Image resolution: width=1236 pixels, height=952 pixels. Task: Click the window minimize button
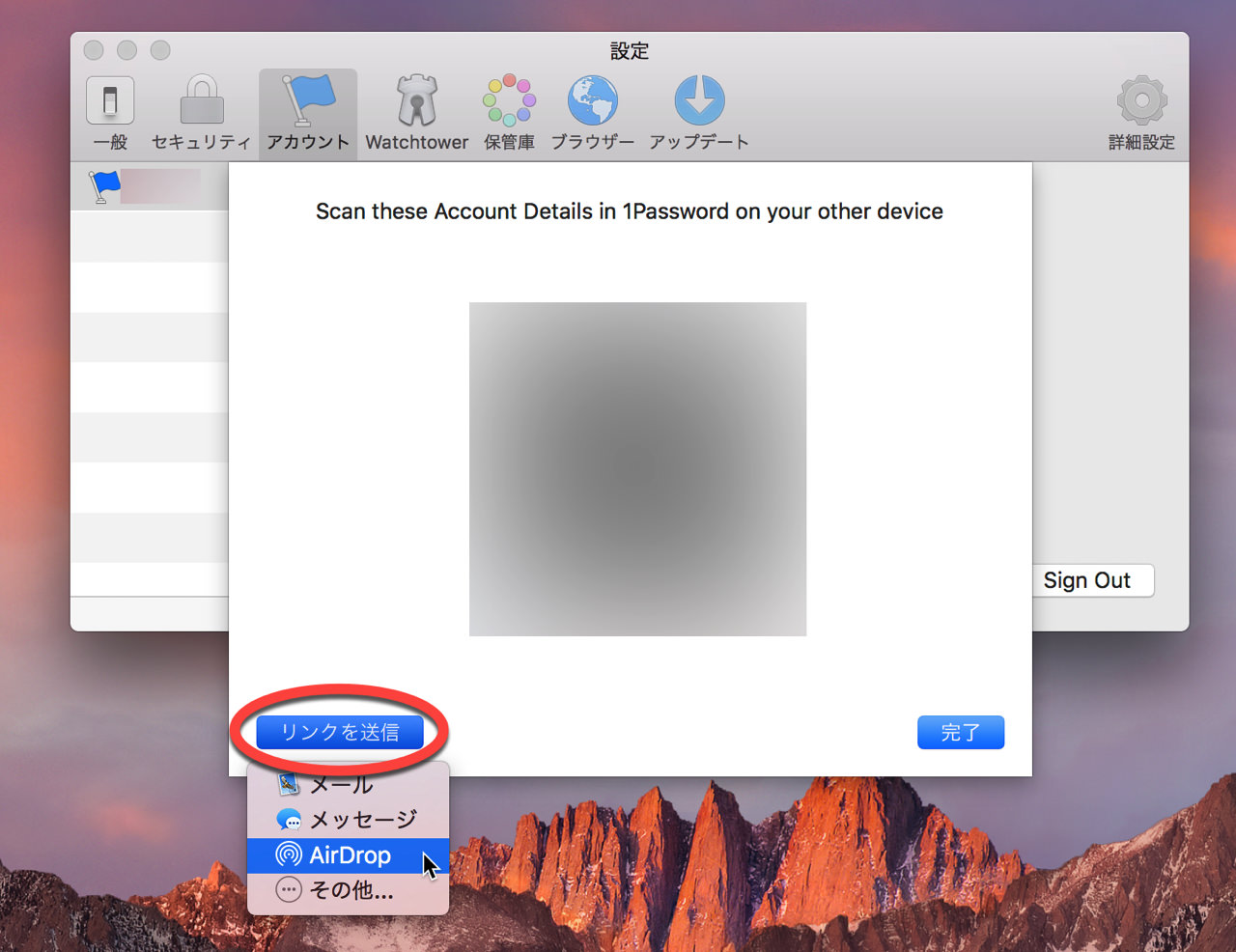[126, 50]
